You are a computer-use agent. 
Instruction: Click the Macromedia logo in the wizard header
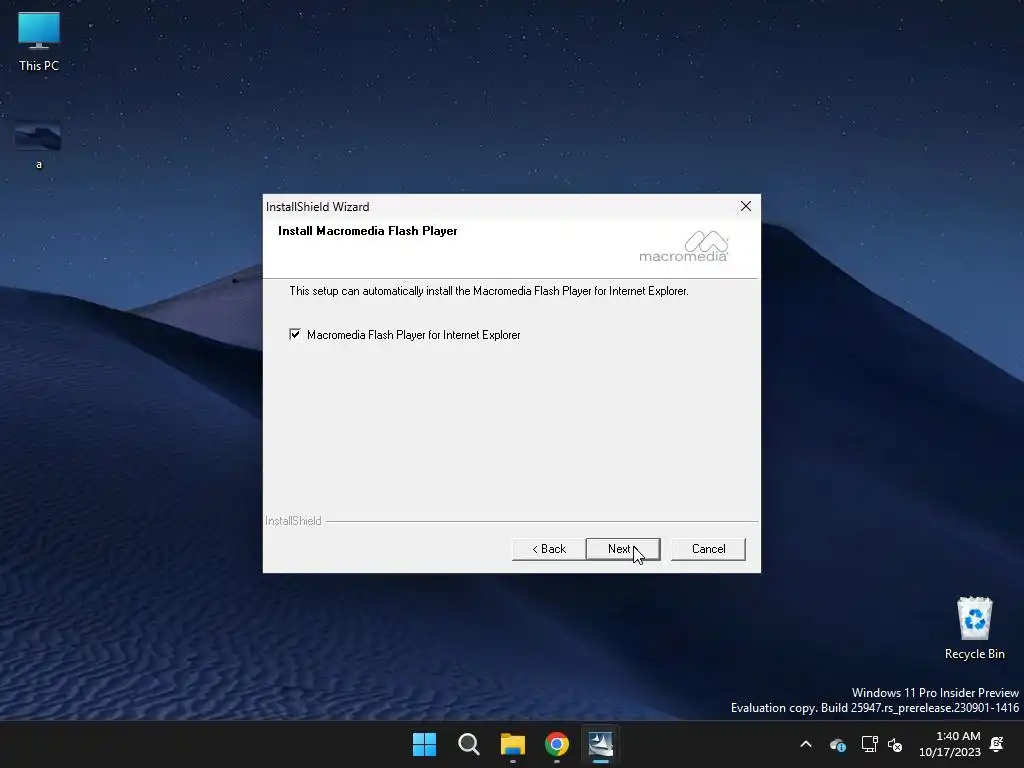684,246
